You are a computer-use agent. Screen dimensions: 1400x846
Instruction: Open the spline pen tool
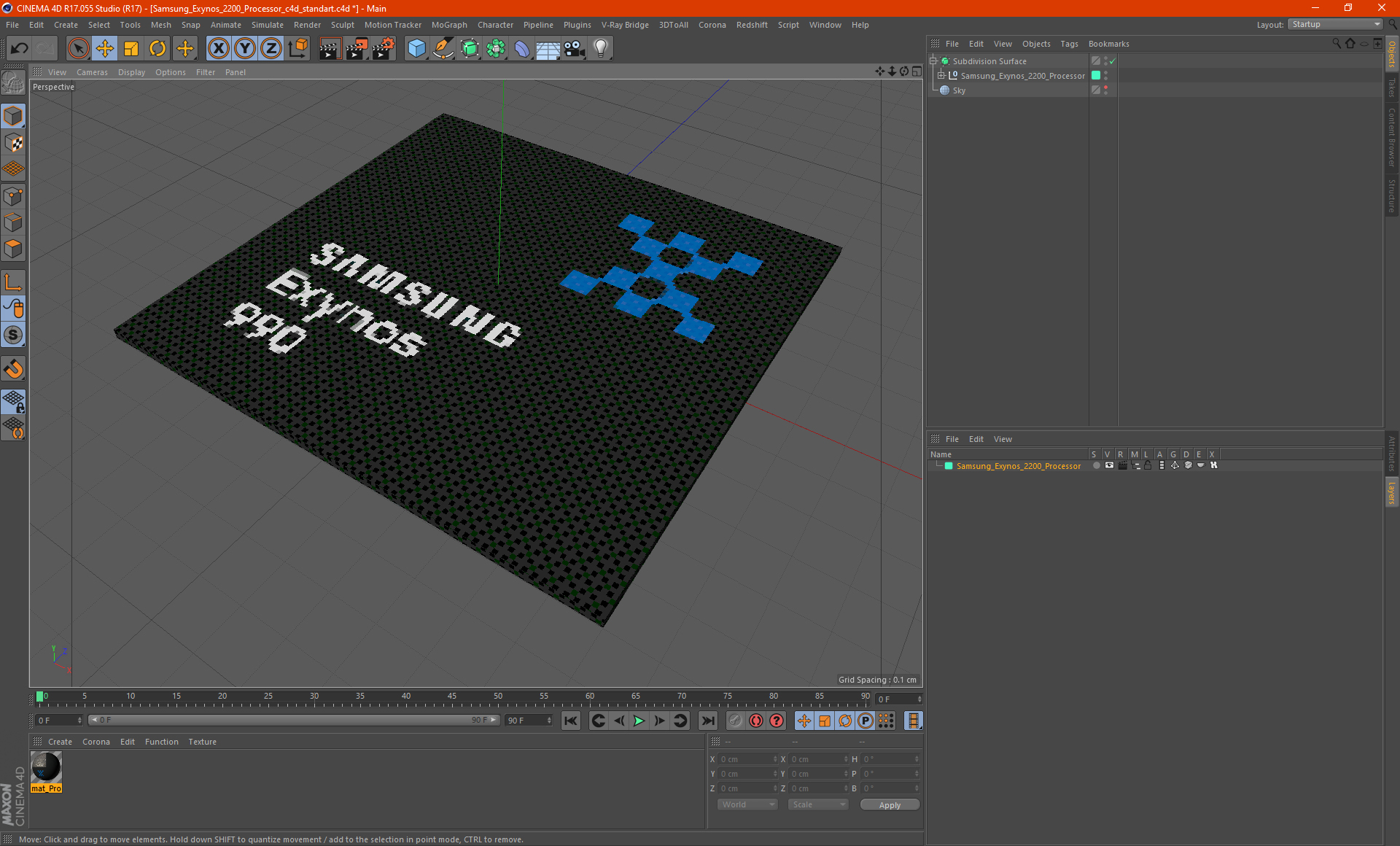coord(443,49)
